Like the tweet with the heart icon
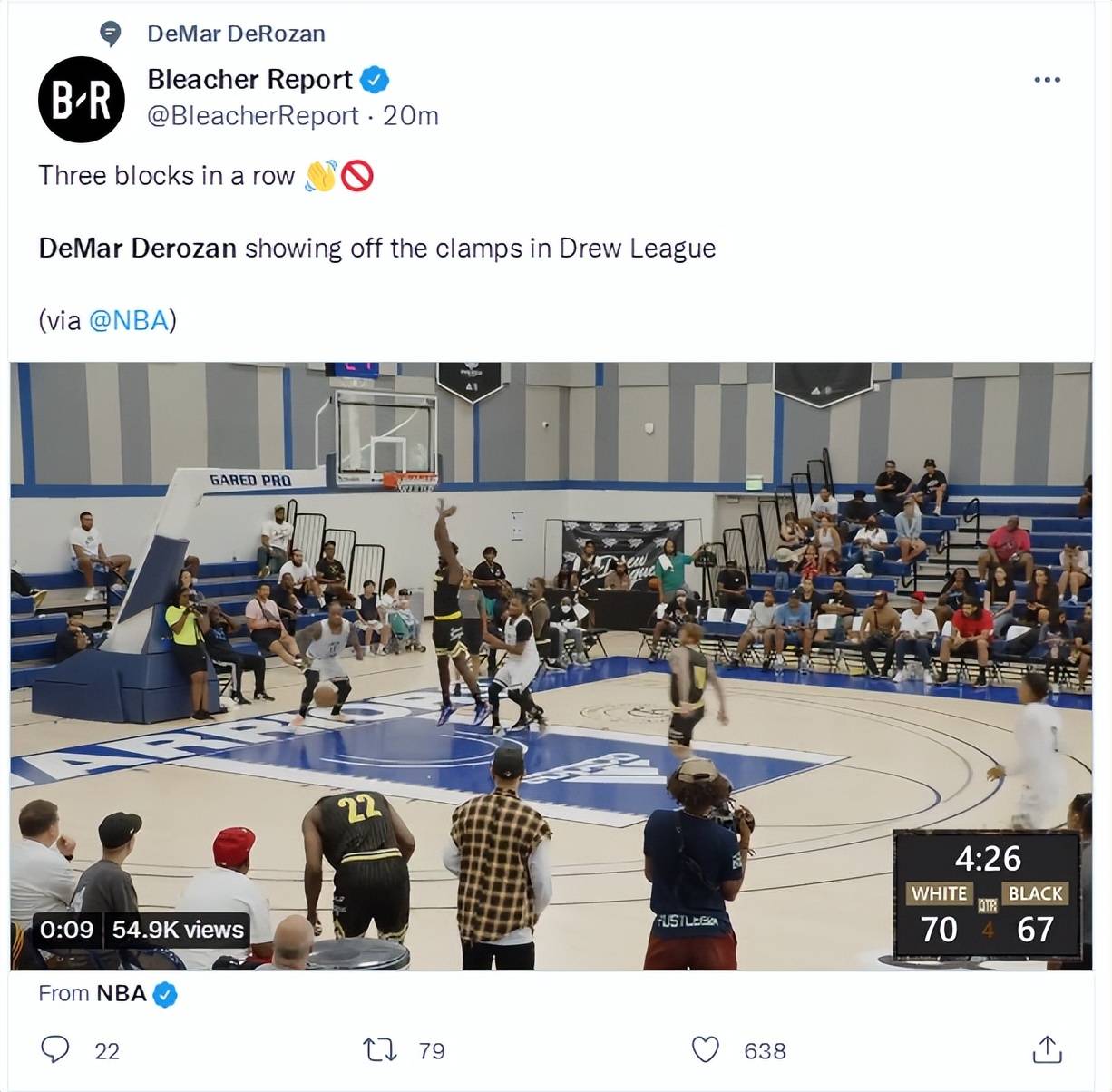This screenshot has height=1092, width=1112. [706, 1049]
